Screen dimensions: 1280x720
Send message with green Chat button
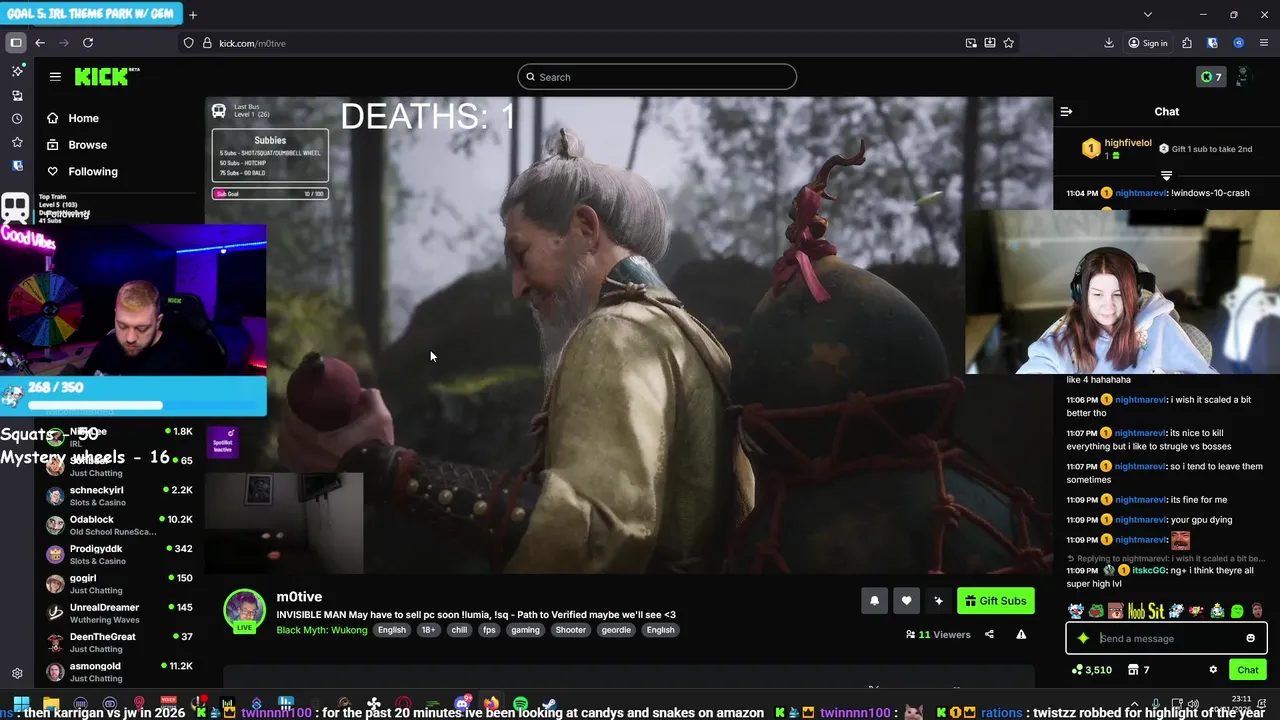point(1248,670)
